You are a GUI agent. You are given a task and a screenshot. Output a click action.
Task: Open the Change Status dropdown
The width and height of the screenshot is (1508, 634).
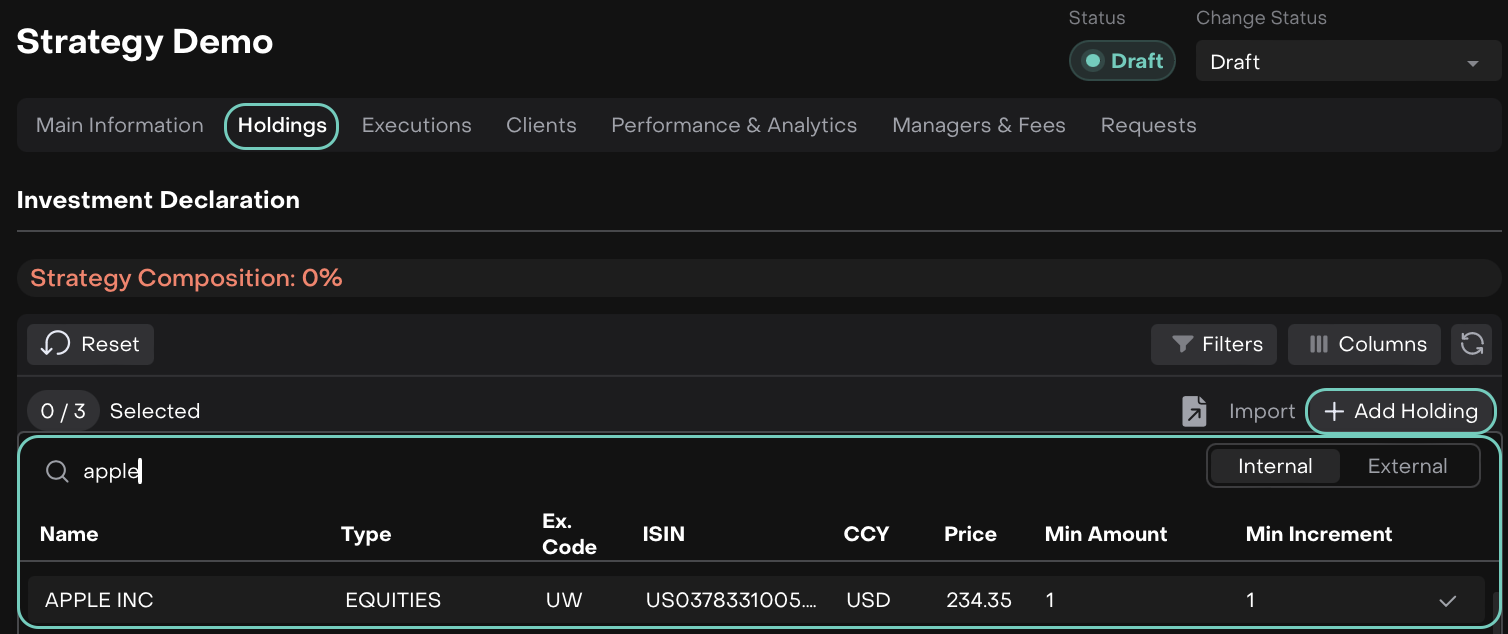point(1346,61)
